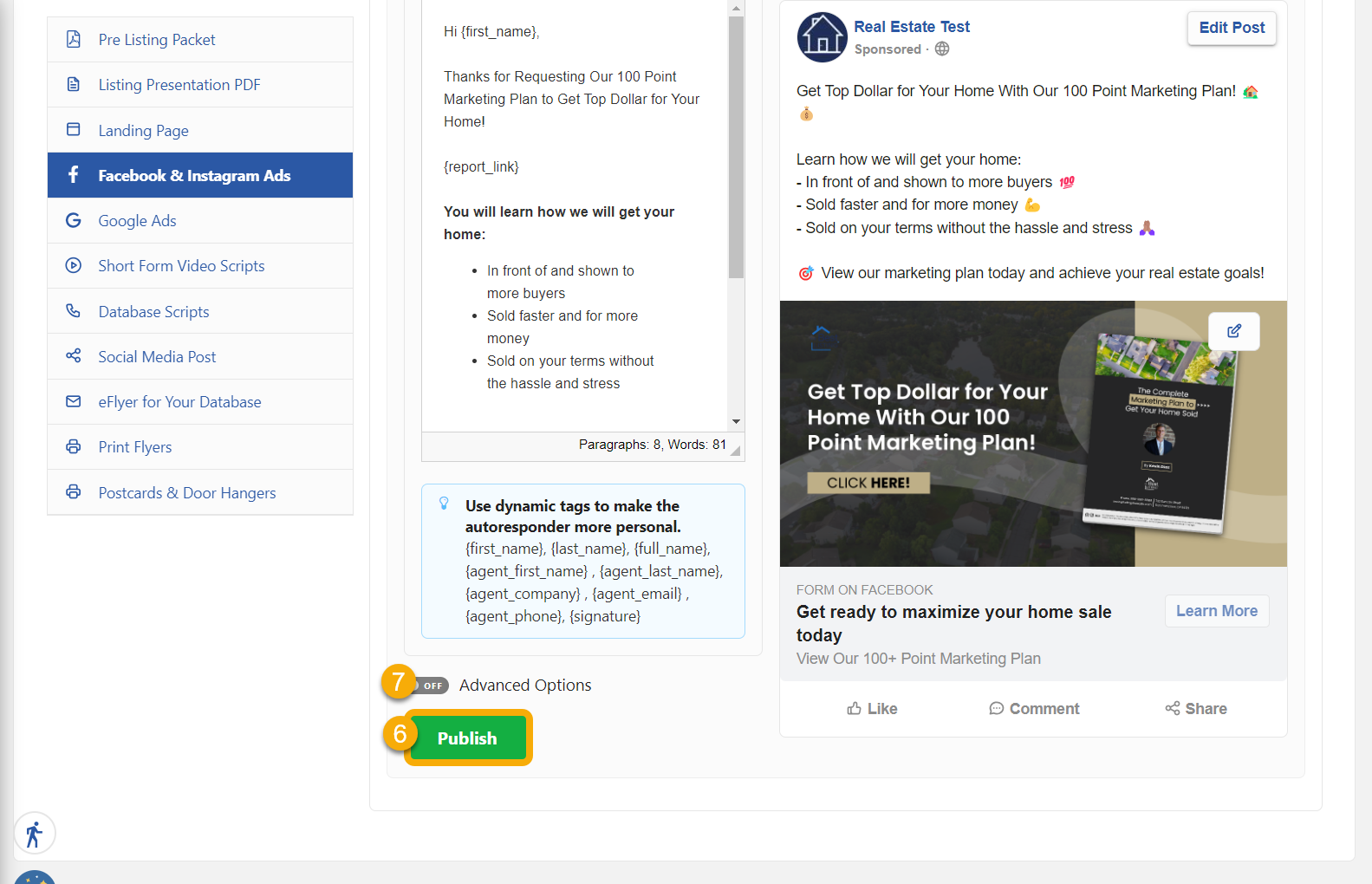Click the Social Media Post share icon
Screen dimensions: 1372x884
point(74,355)
